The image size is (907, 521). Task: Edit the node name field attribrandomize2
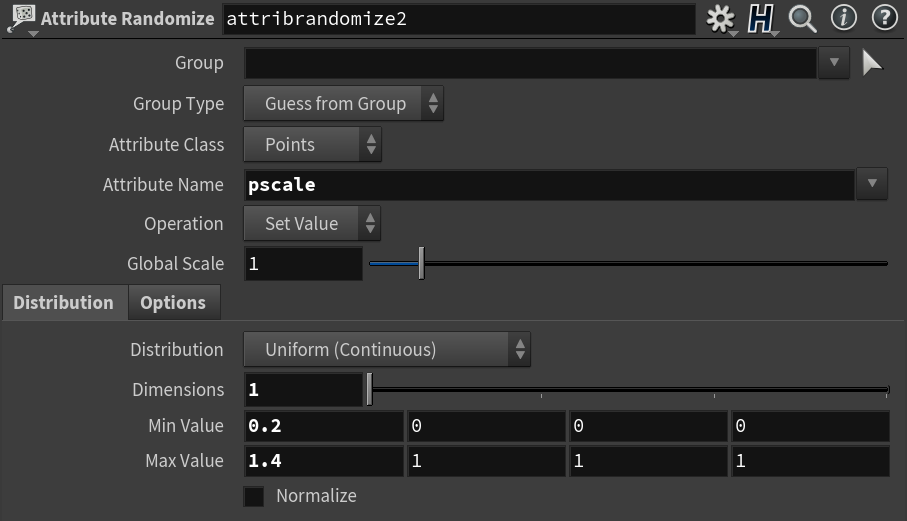(459, 19)
